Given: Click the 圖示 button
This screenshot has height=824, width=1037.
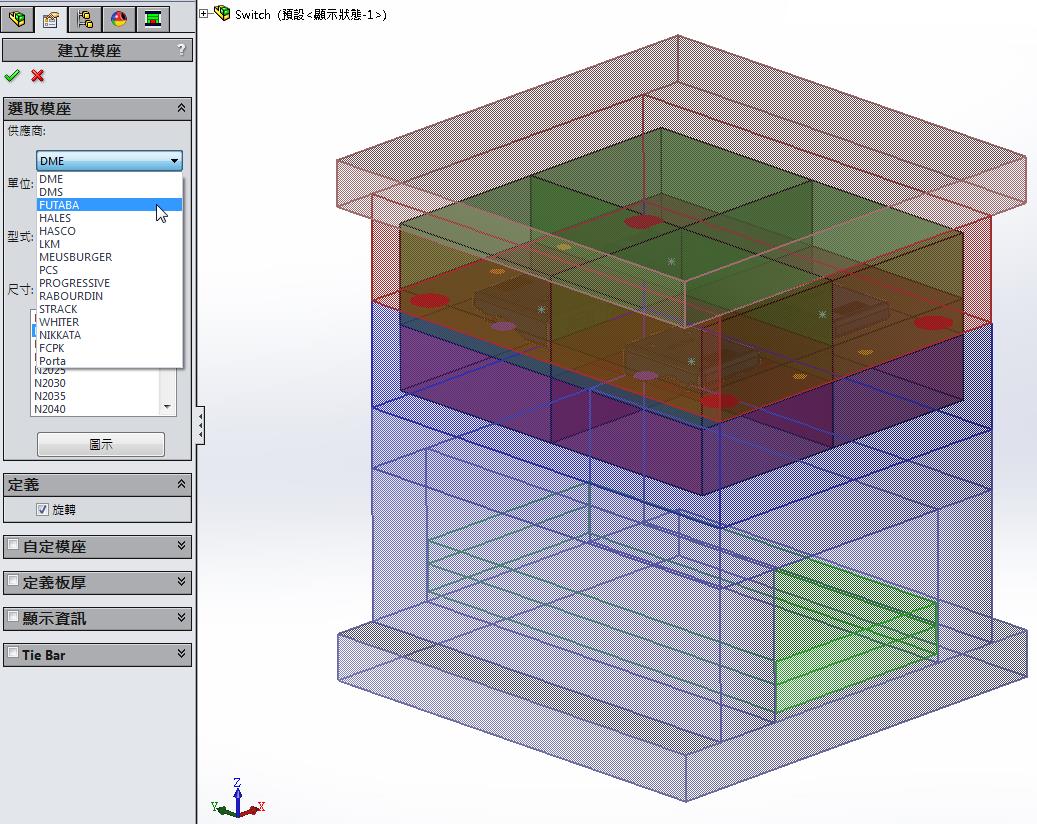Looking at the screenshot, I should tap(101, 445).
